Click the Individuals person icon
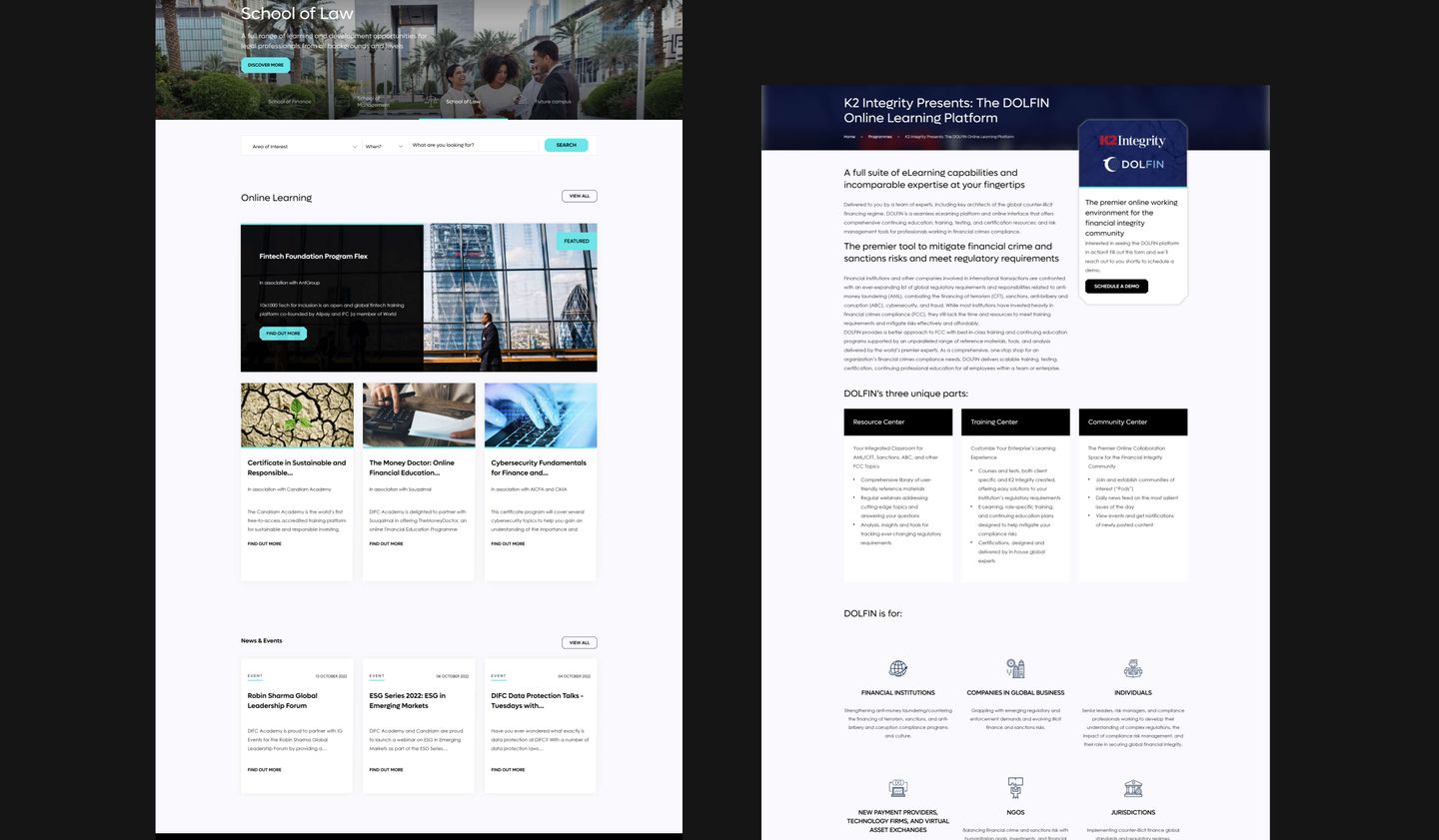Viewport: 1439px width, 840px height. [1132, 668]
